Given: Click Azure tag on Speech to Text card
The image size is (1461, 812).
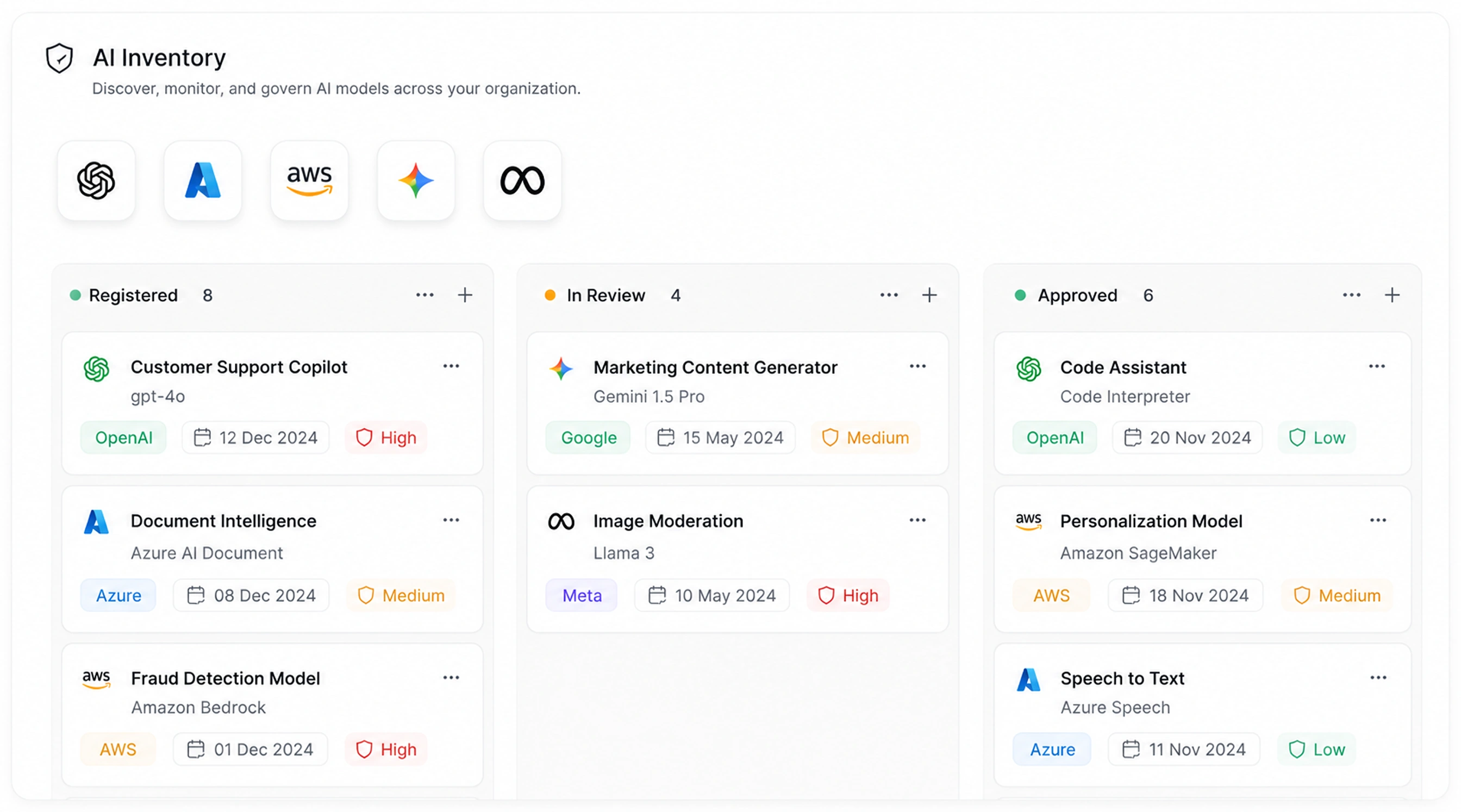Looking at the screenshot, I should point(1052,749).
